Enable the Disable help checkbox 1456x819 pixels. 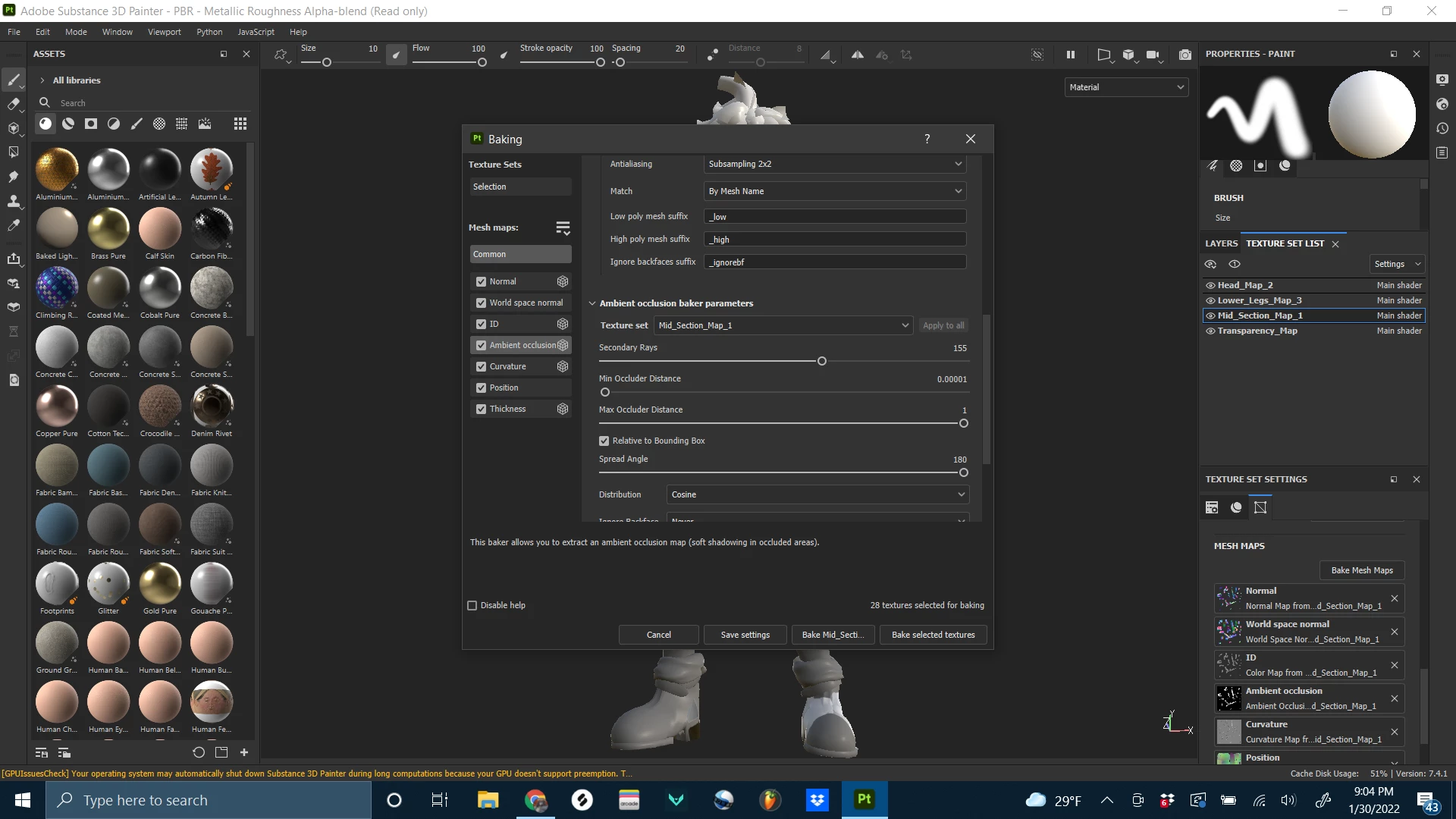pyautogui.click(x=472, y=605)
